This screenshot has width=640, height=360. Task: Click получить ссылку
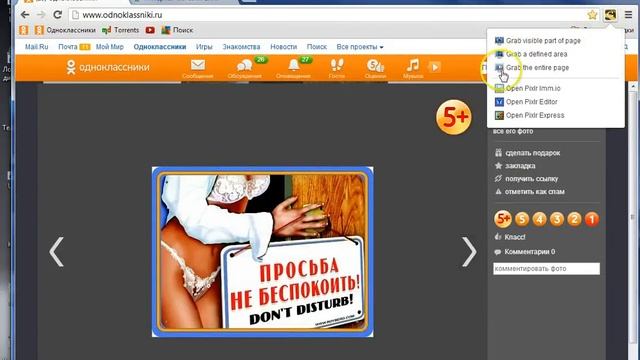tap(527, 179)
